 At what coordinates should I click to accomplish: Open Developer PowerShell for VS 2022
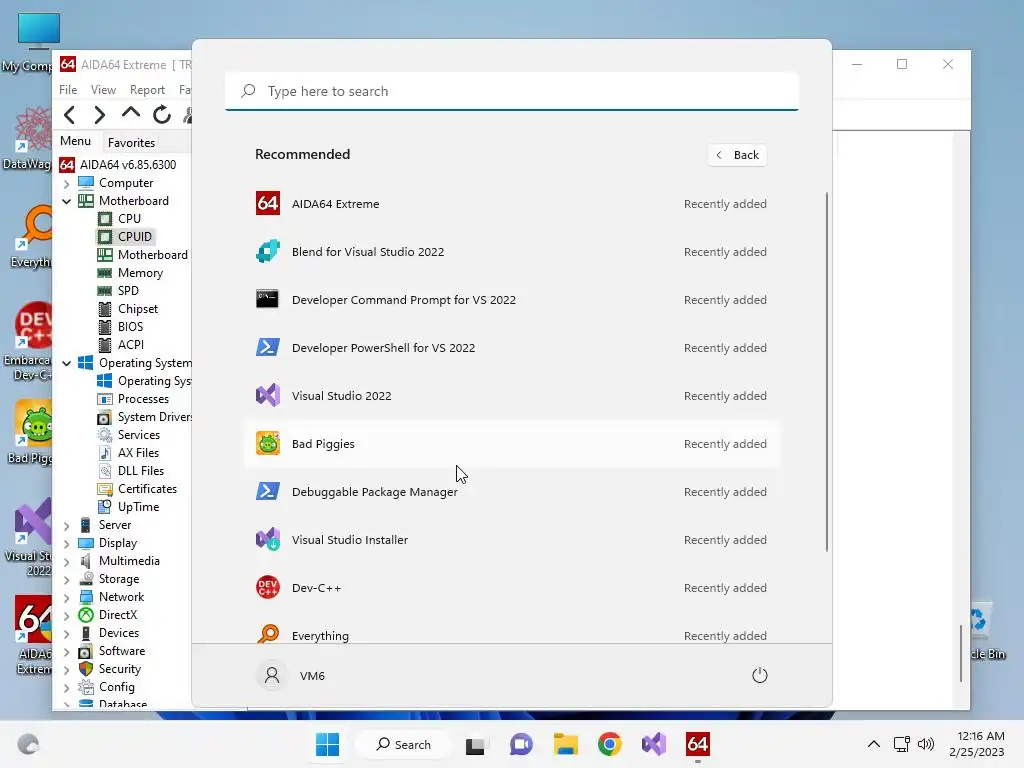(x=512, y=347)
